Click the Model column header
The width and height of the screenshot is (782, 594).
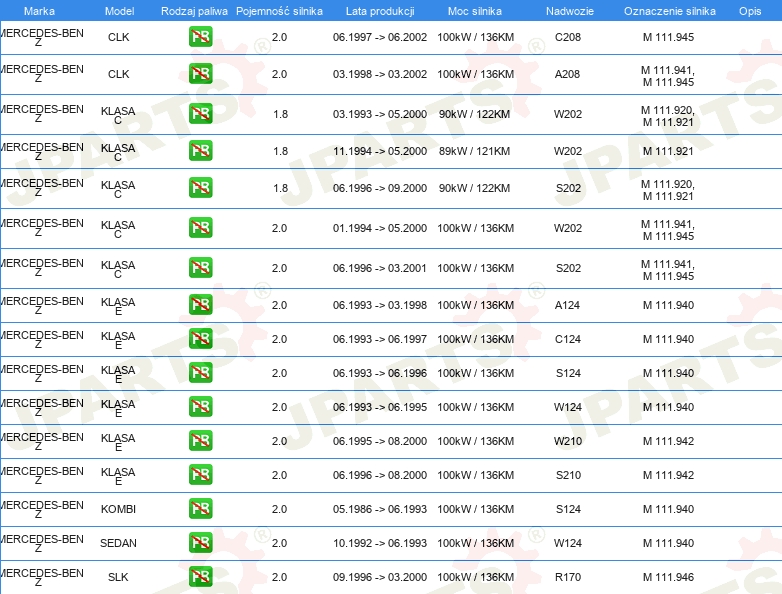(119, 11)
